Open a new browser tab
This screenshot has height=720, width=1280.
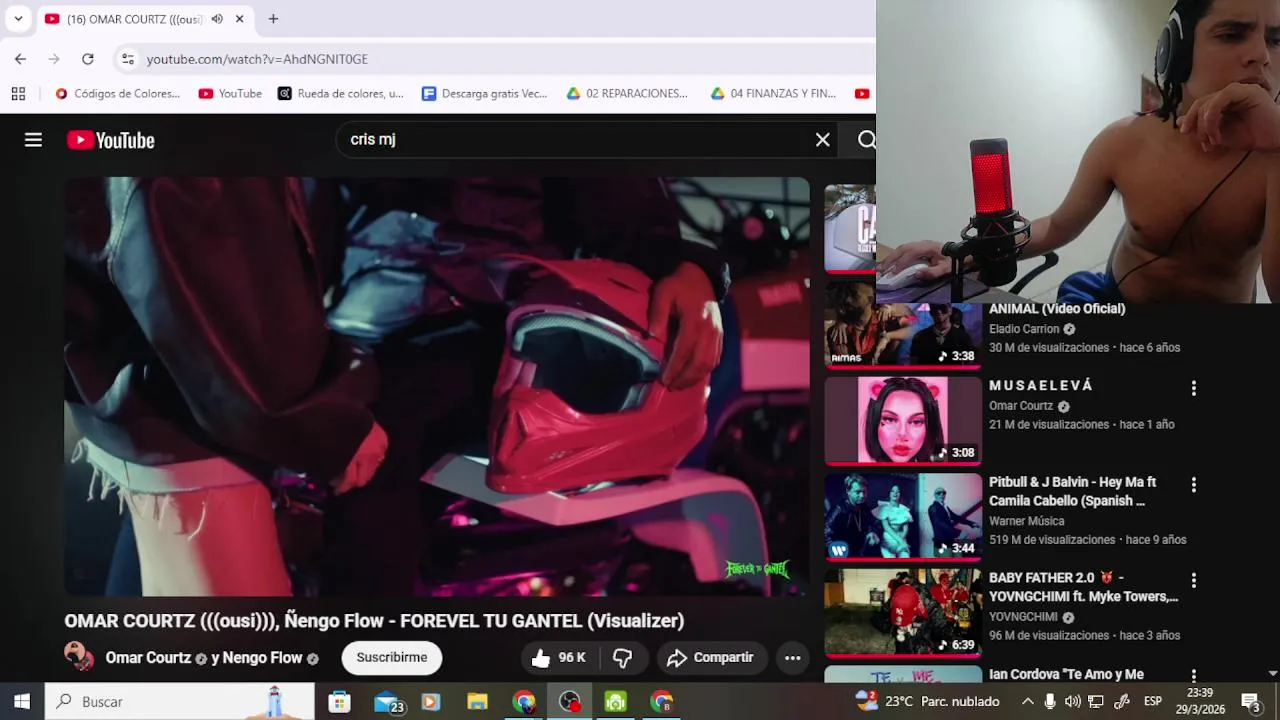[x=273, y=19]
